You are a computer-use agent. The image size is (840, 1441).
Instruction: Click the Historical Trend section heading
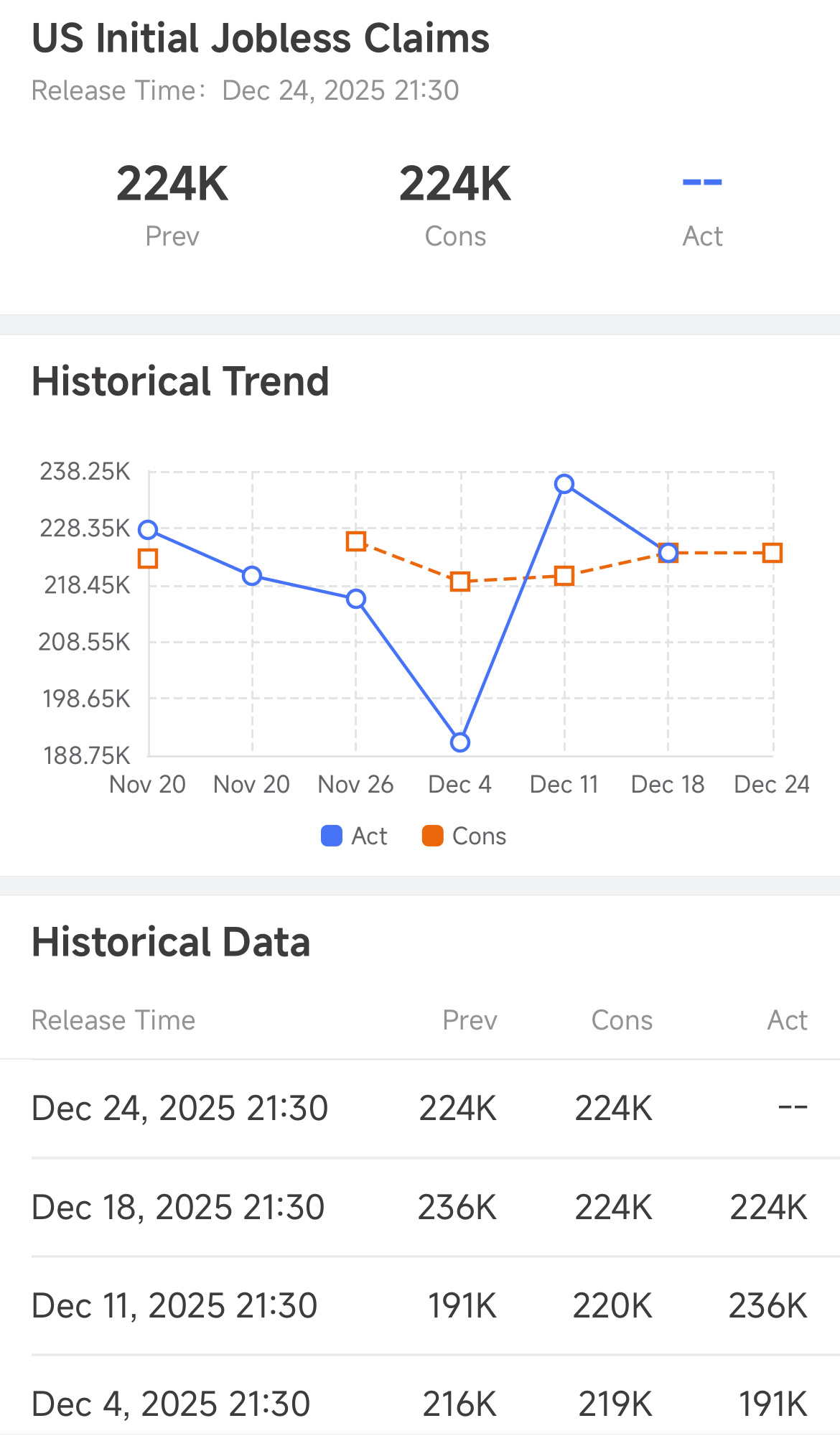click(x=180, y=381)
